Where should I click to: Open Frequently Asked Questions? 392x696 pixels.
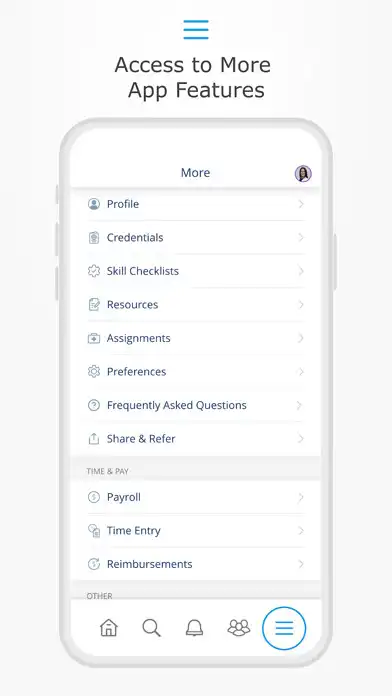196,405
